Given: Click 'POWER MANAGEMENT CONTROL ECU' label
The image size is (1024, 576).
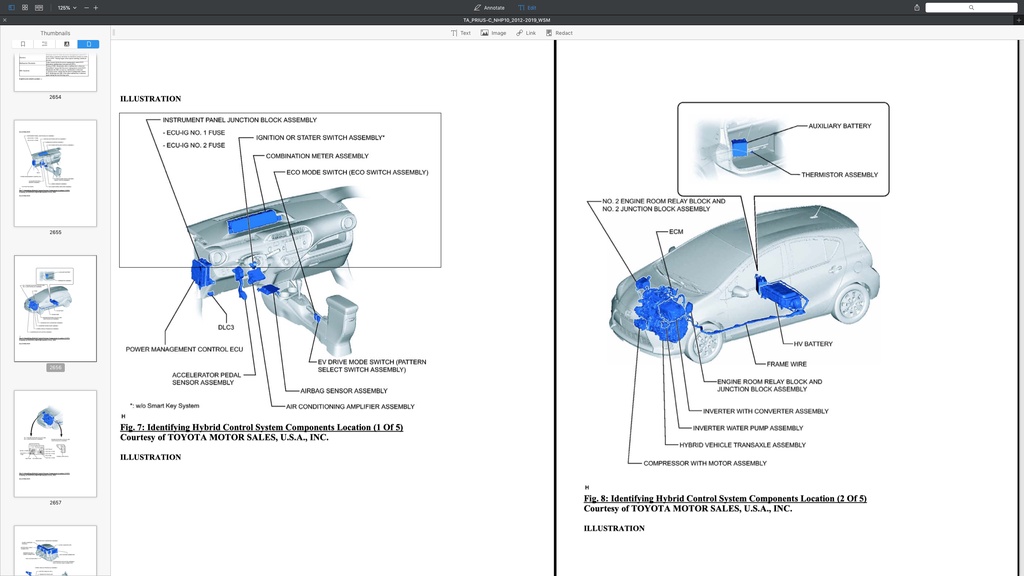Looking at the screenshot, I should tap(184, 349).
